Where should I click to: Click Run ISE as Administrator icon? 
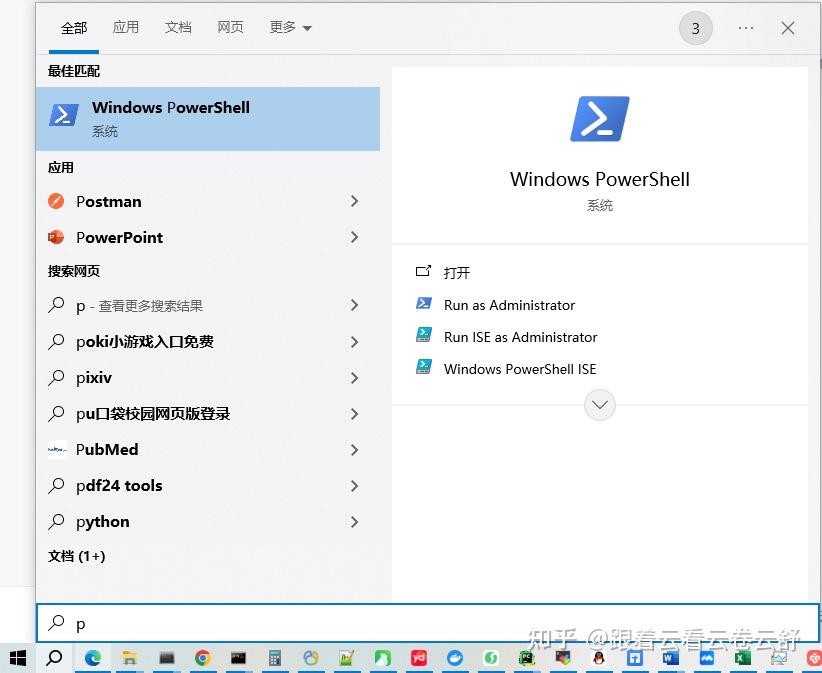tap(424, 335)
